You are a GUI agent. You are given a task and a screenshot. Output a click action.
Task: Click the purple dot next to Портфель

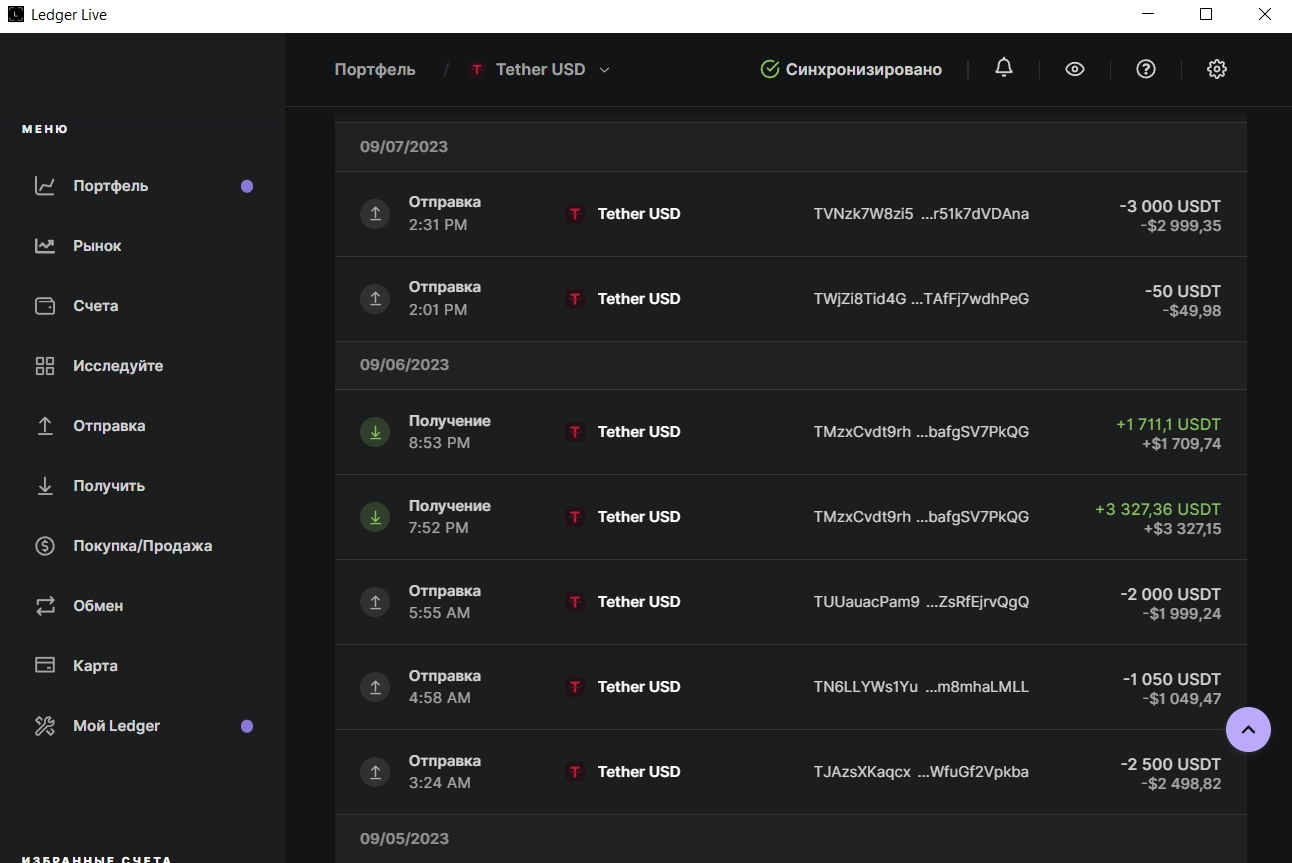tap(247, 186)
